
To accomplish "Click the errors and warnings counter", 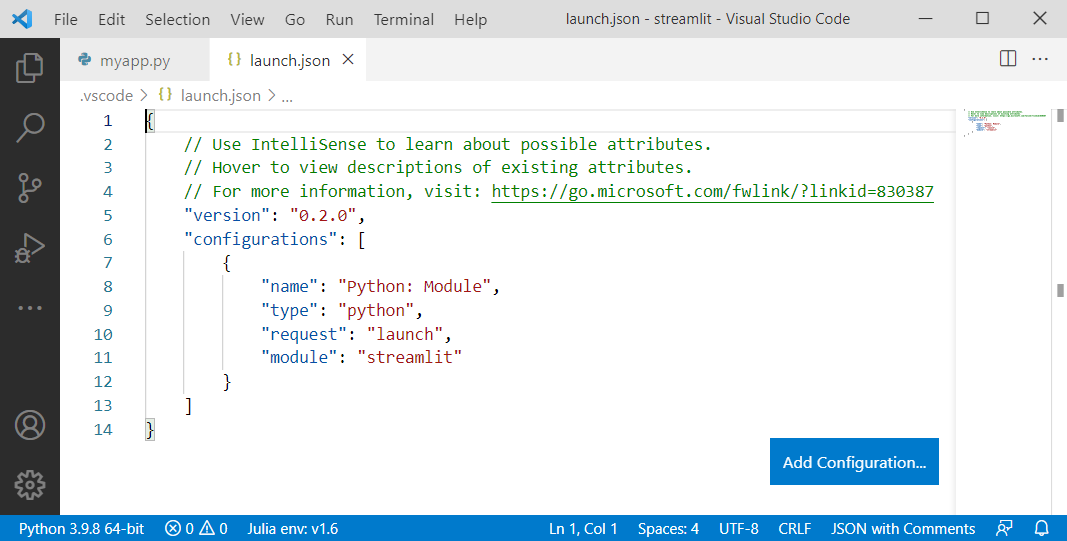I will click(x=197, y=528).
